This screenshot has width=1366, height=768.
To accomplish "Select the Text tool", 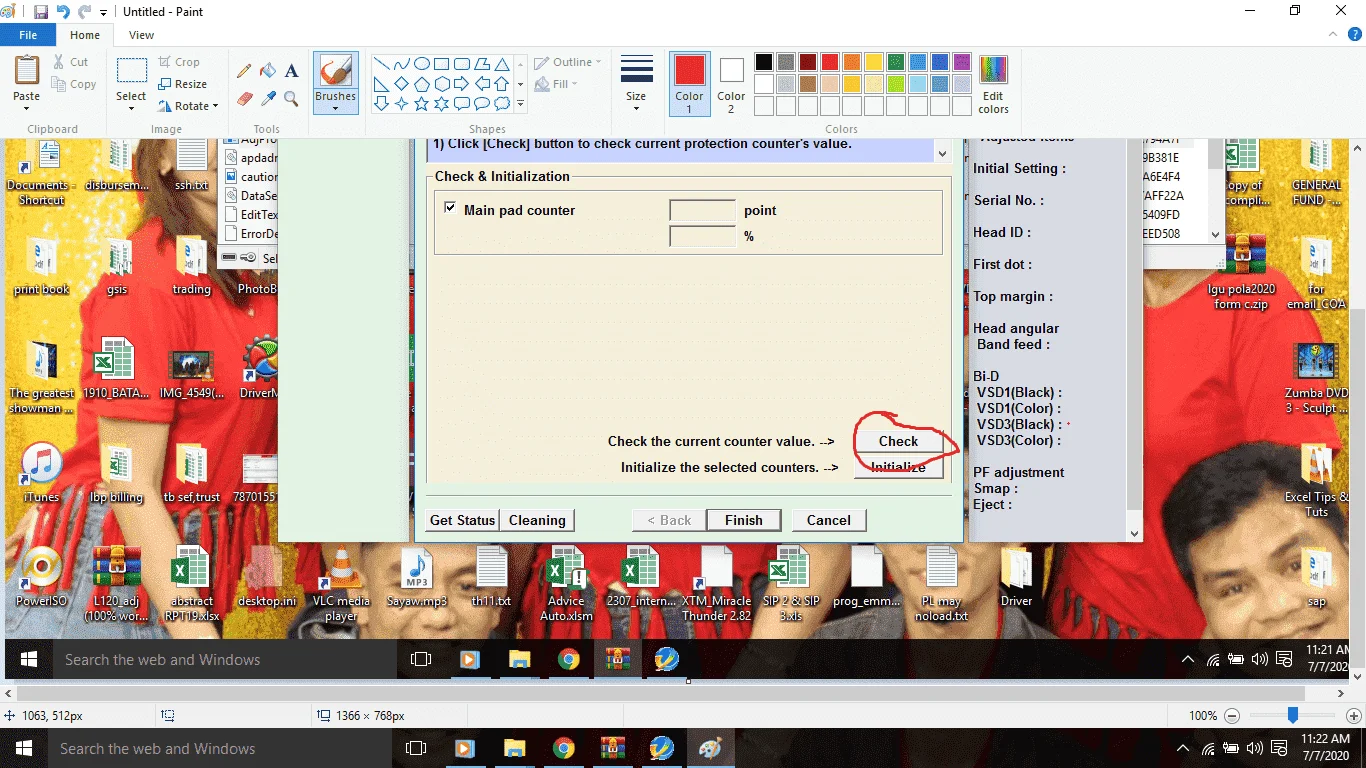I will (x=291, y=71).
